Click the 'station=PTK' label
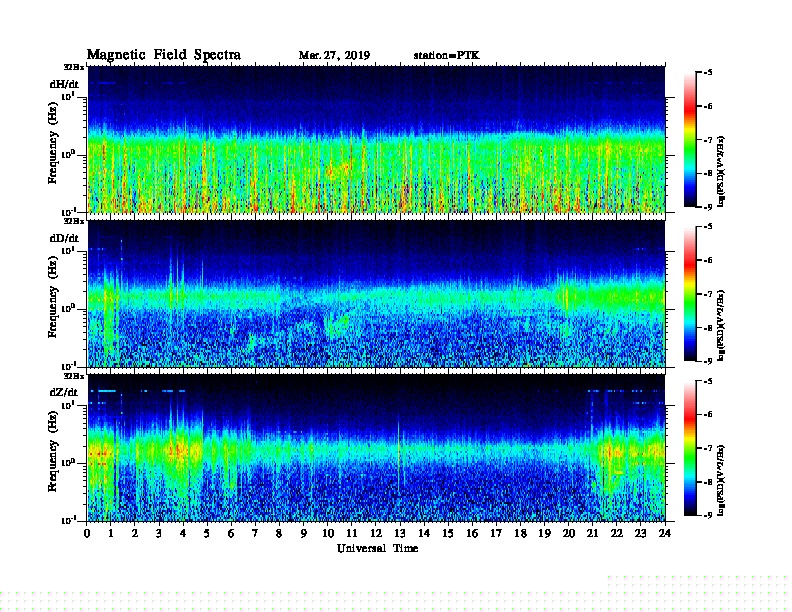The image size is (792, 612). click(x=447, y=55)
